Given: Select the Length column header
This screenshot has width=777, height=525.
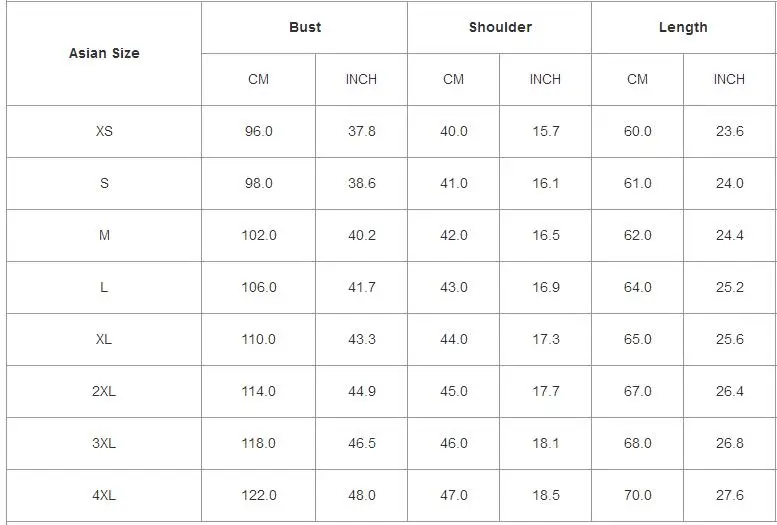Looking at the screenshot, I should coord(683,27).
